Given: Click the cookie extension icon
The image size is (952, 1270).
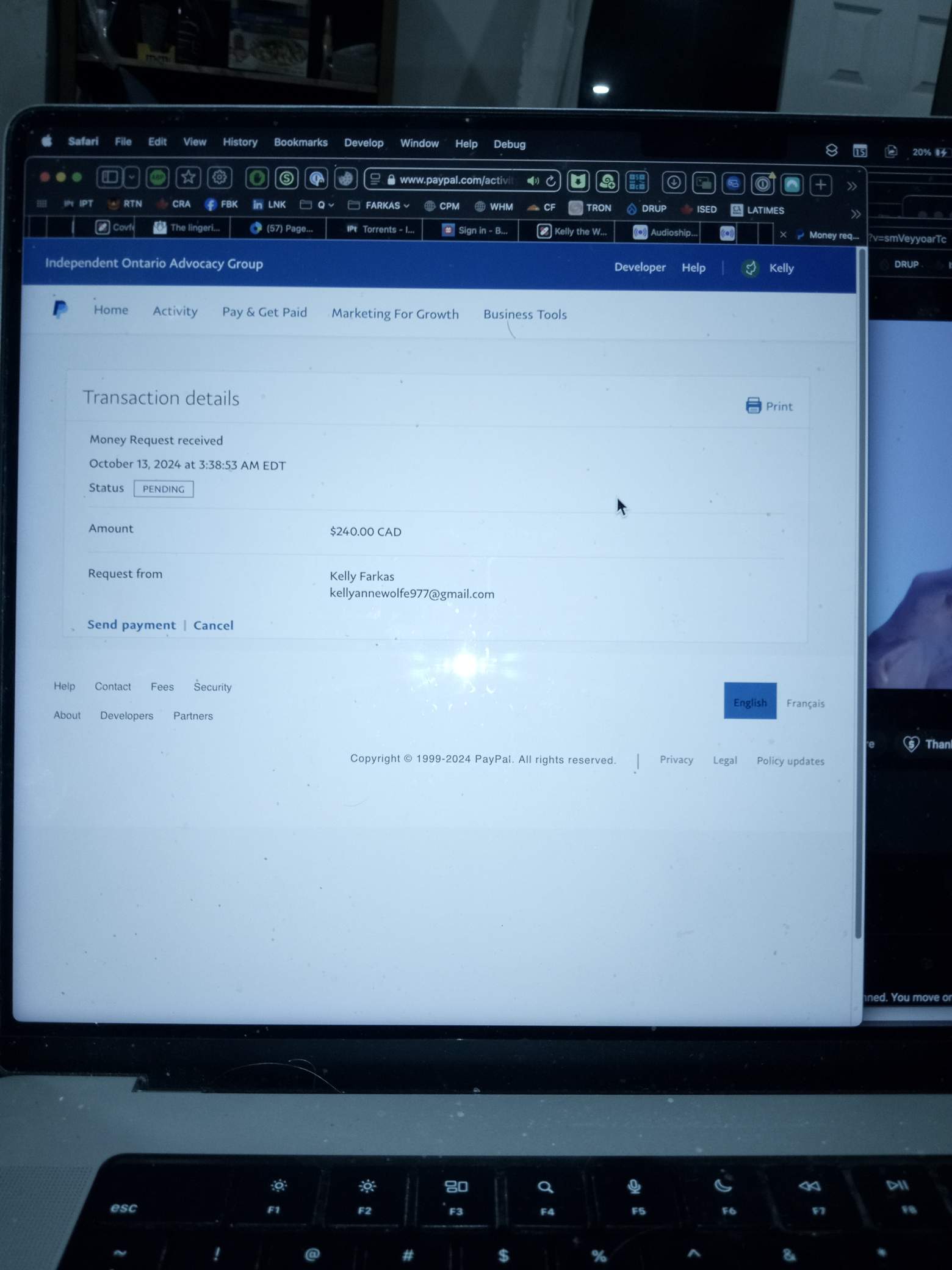Looking at the screenshot, I should pos(345,179).
